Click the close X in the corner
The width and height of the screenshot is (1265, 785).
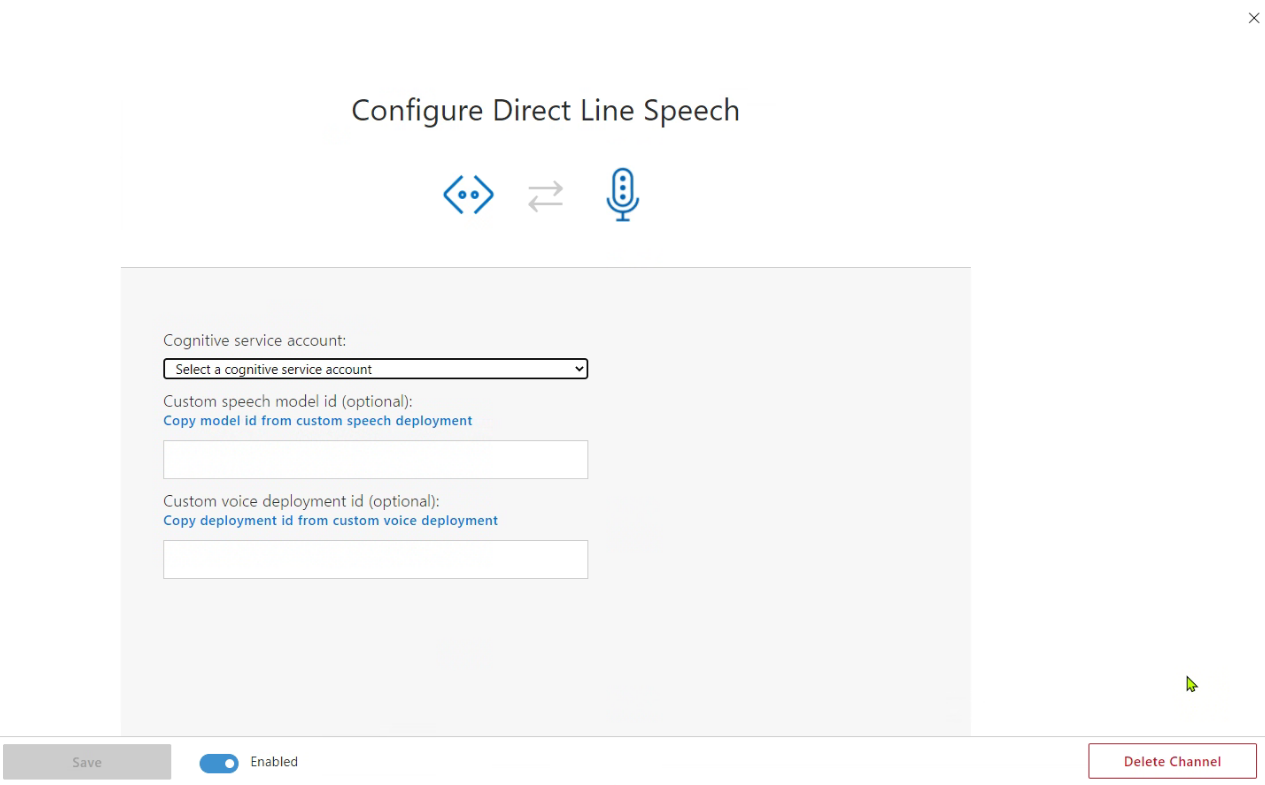tap(1253, 17)
